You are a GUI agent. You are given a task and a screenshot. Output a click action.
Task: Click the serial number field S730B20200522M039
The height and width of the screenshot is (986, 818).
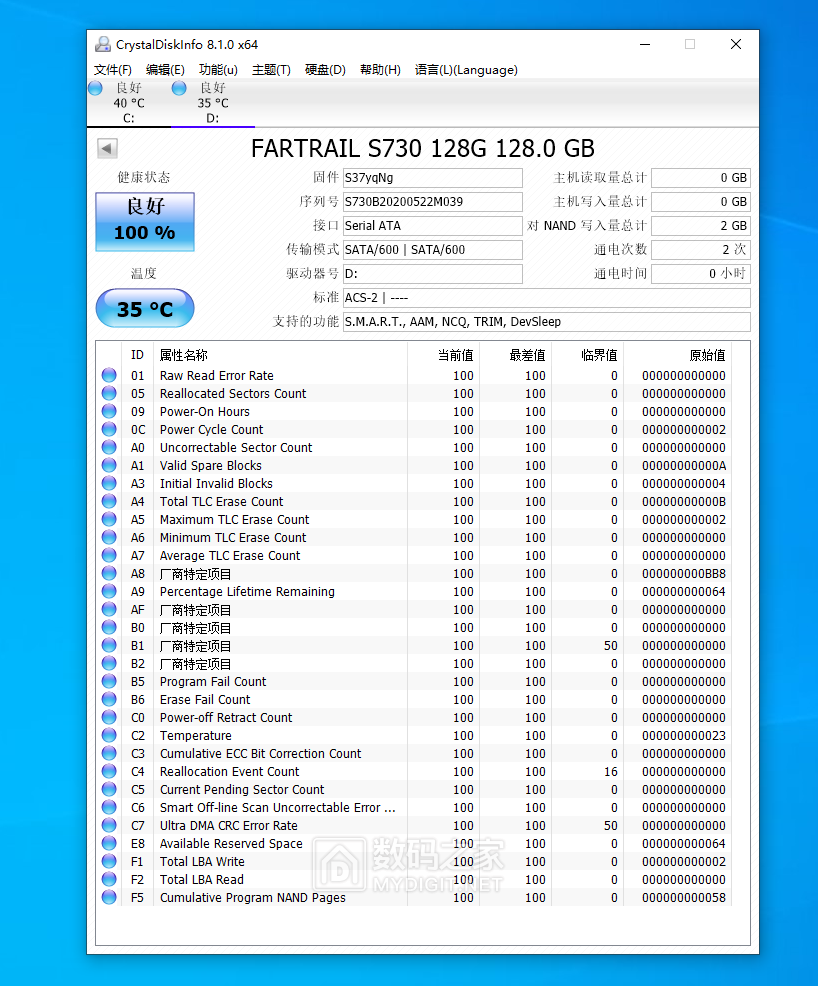pyautogui.click(x=433, y=202)
